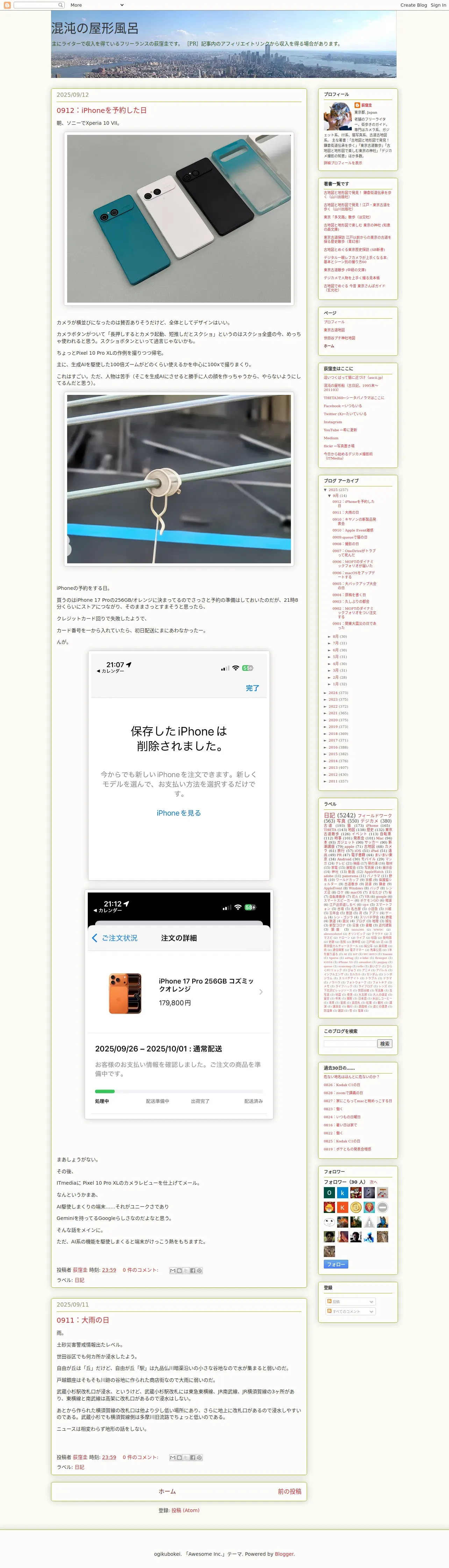The height and width of the screenshot is (1568, 449).
Task: Click the Blogger logo icon in navbar
Action: (x=7, y=5)
